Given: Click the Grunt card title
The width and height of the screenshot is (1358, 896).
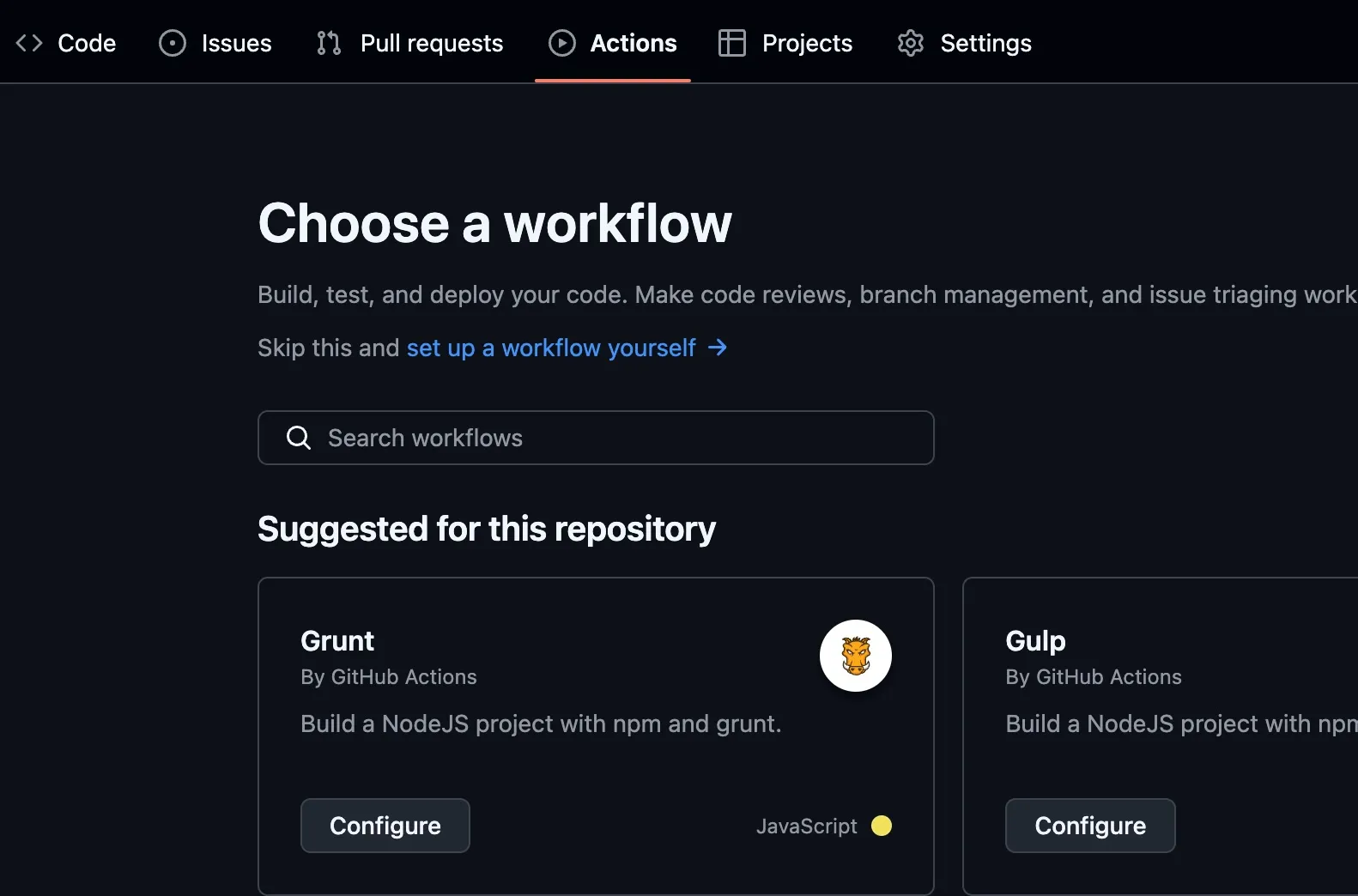Looking at the screenshot, I should click(337, 641).
